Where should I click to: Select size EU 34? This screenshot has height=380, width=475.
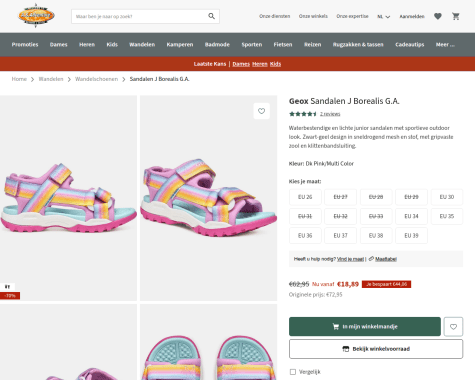coord(411,216)
